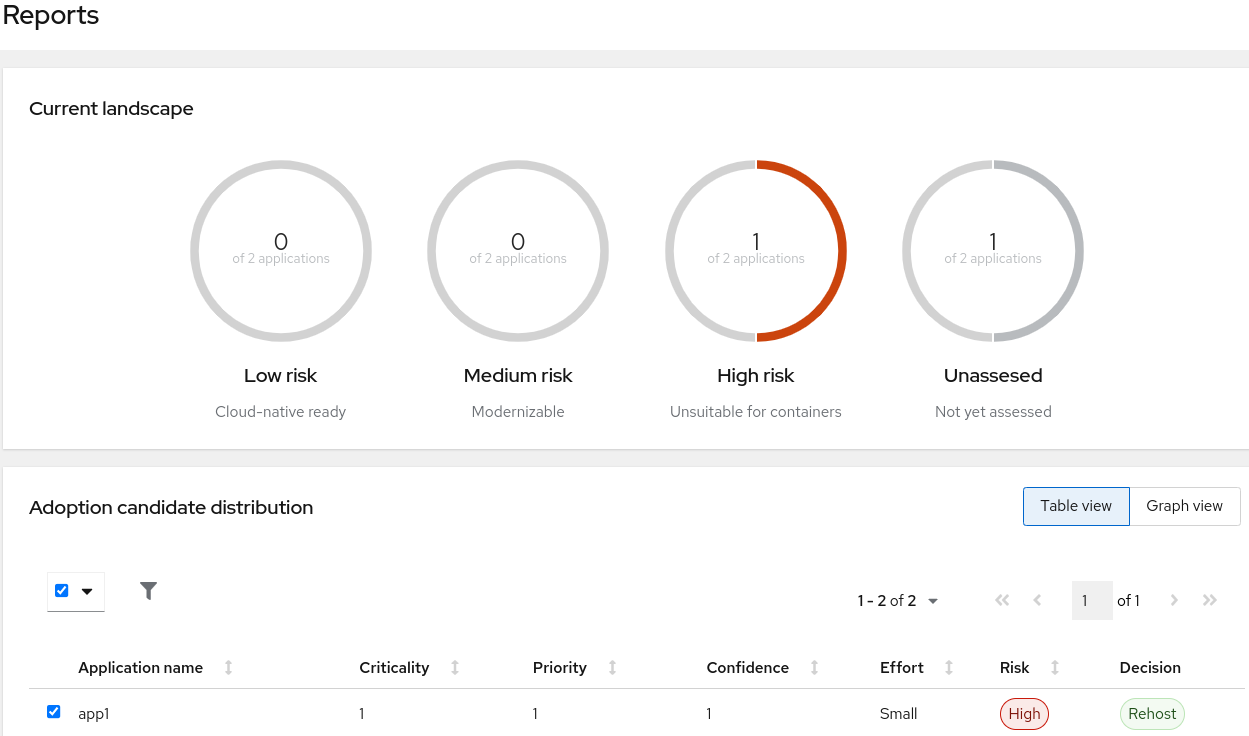Go to first page arrows
This screenshot has height=736, width=1249.
coord(1002,600)
